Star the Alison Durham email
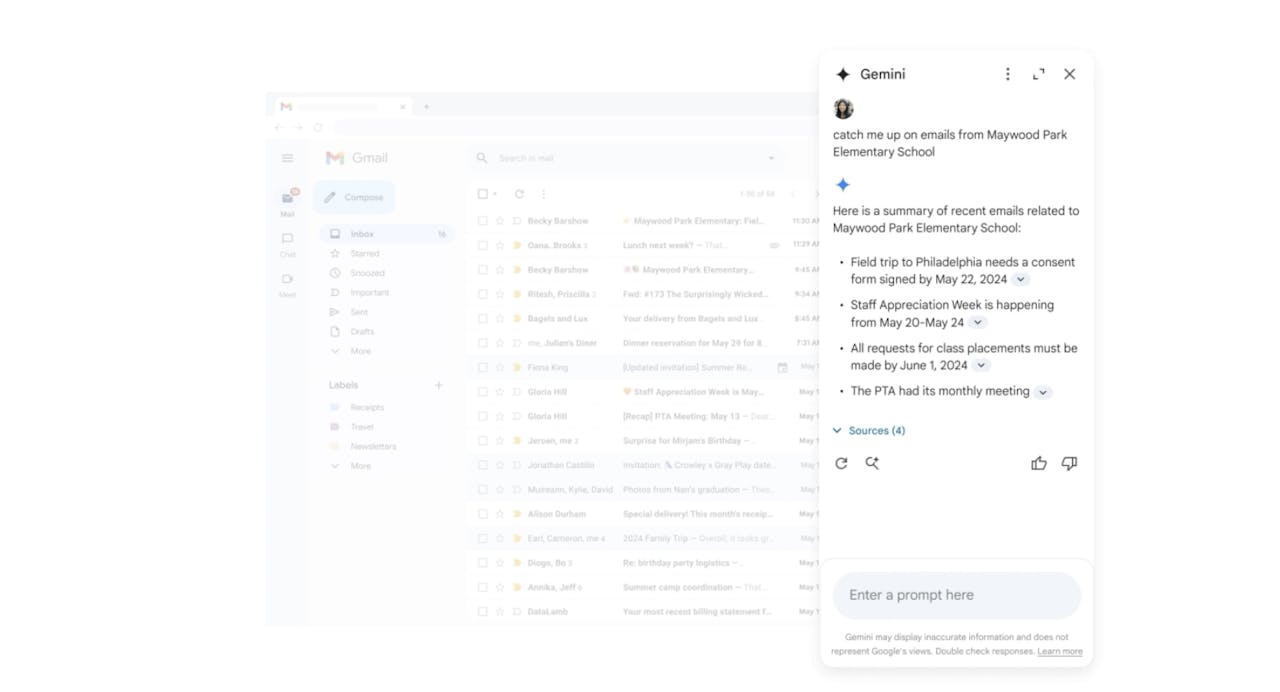1280x692 pixels. (500, 514)
